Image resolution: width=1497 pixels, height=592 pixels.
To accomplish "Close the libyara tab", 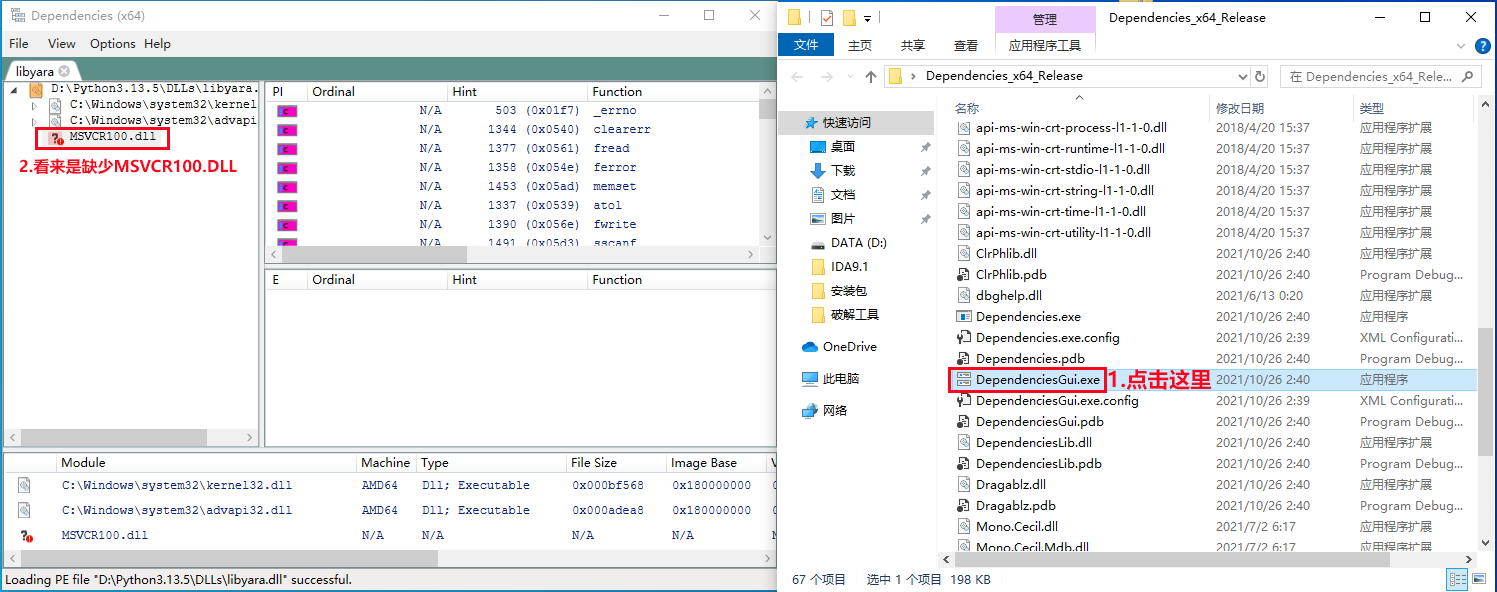I will [64, 71].
